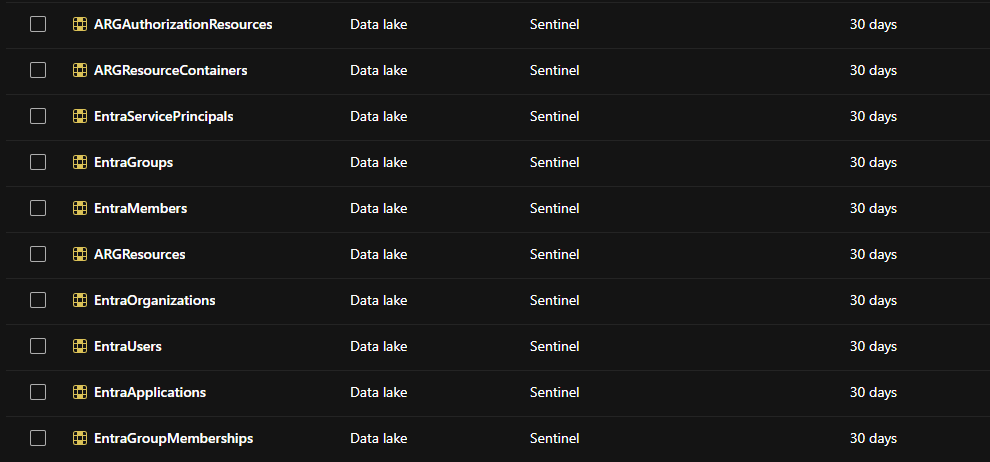The height and width of the screenshot is (462, 990).
Task: Click the 30 days retention for EntraOrganizations
Action: [x=873, y=300]
